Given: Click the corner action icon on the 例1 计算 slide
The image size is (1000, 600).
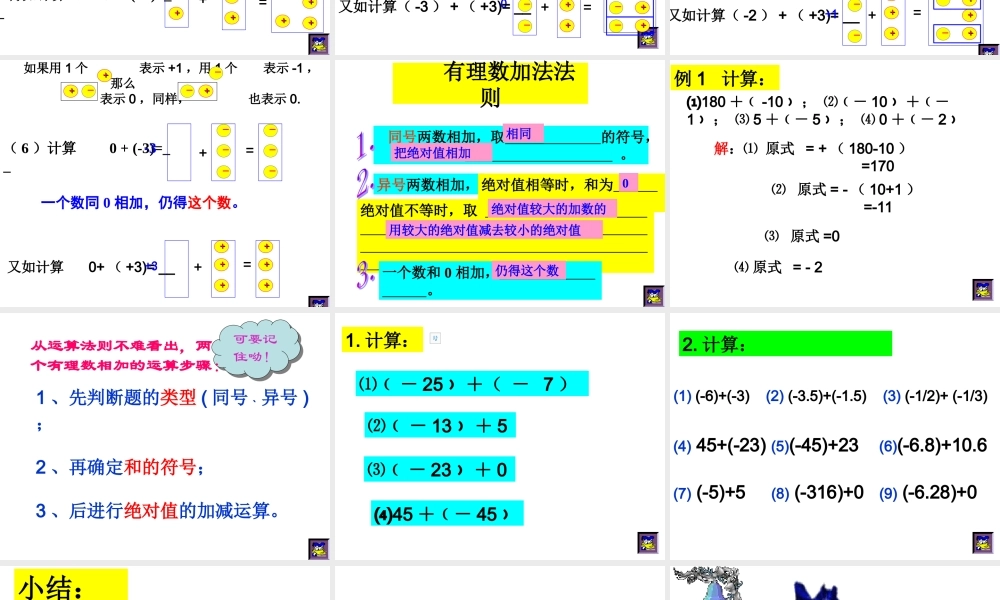Looking at the screenshot, I should point(983,289).
